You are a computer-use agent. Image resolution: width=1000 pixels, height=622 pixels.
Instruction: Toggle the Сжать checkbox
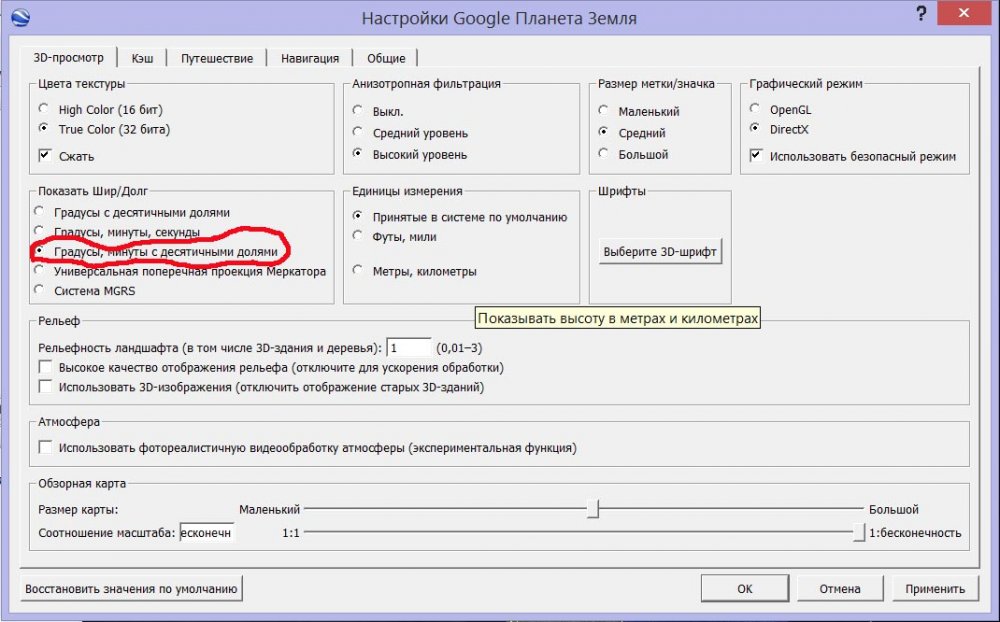coord(66,156)
